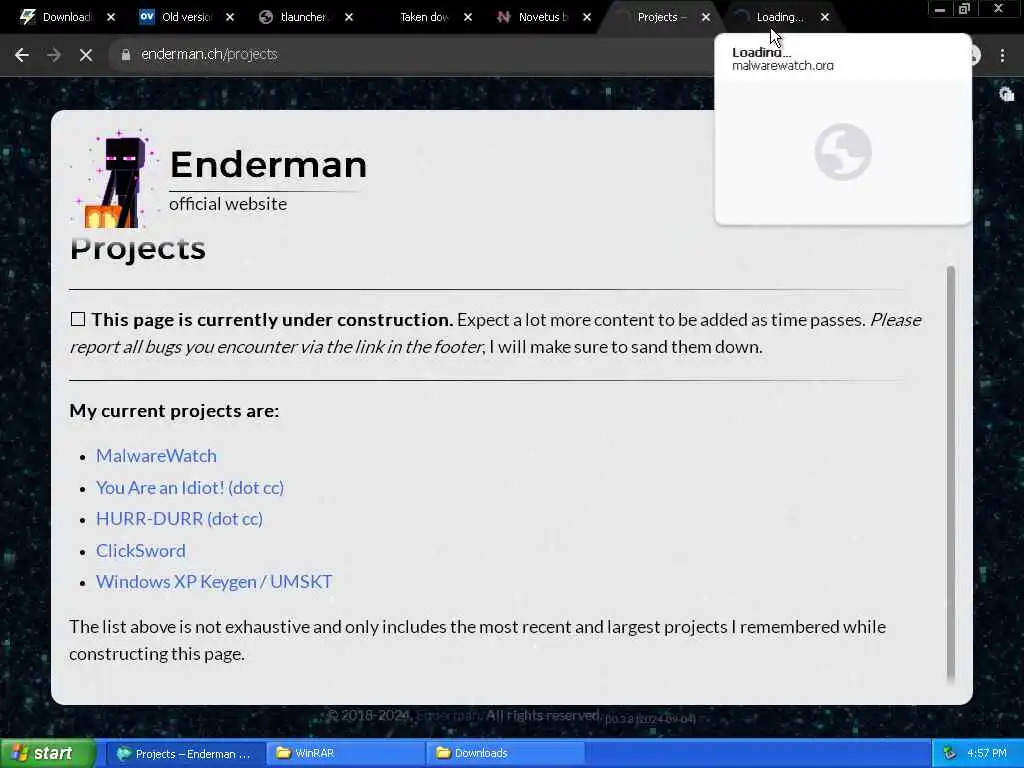Image resolution: width=1024 pixels, height=768 pixels.
Task: Click the Enderman logo image
Action: pos(114,178)
